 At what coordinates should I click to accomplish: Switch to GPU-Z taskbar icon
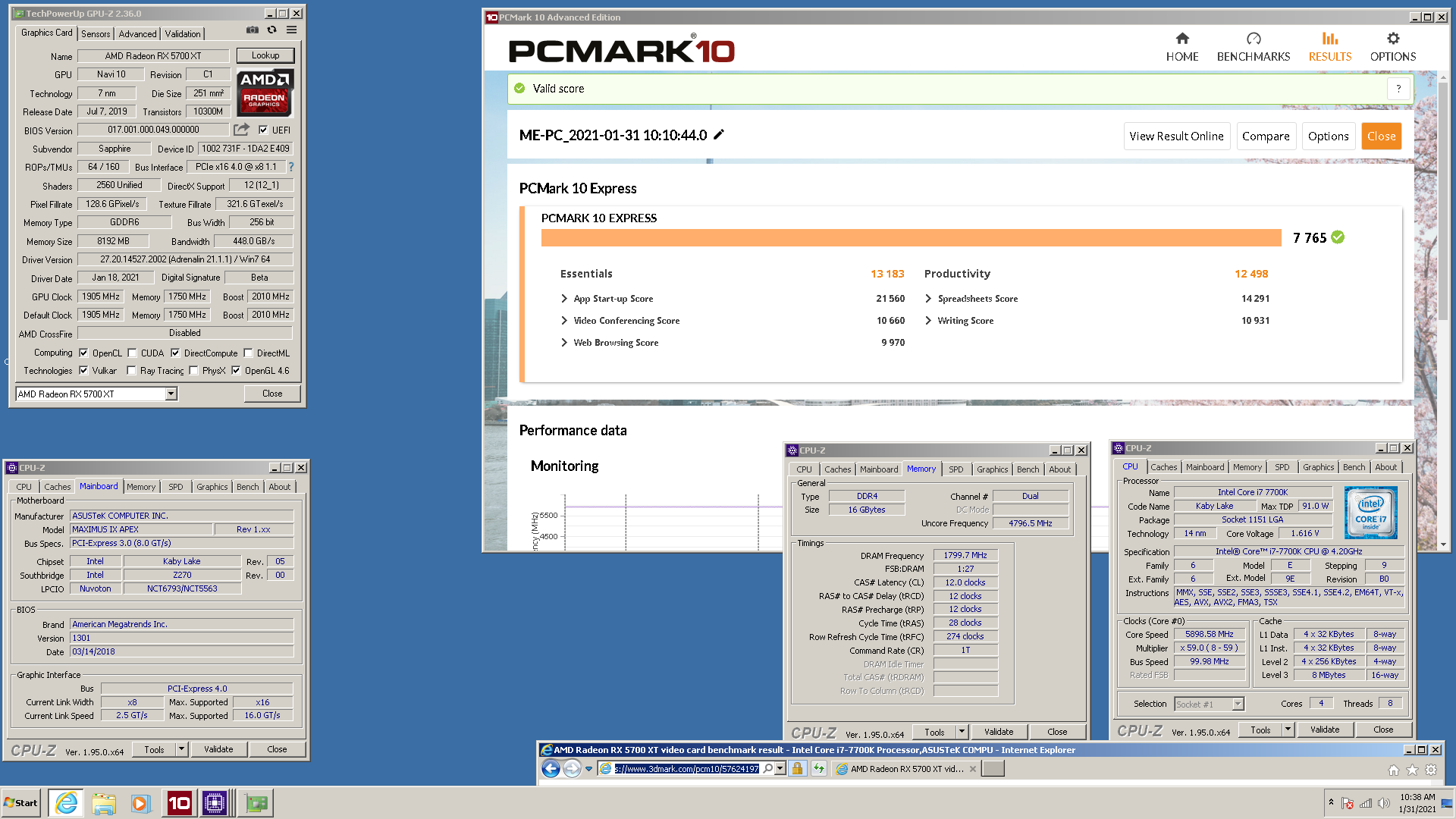pyautogui.click(x=256, y=803)
